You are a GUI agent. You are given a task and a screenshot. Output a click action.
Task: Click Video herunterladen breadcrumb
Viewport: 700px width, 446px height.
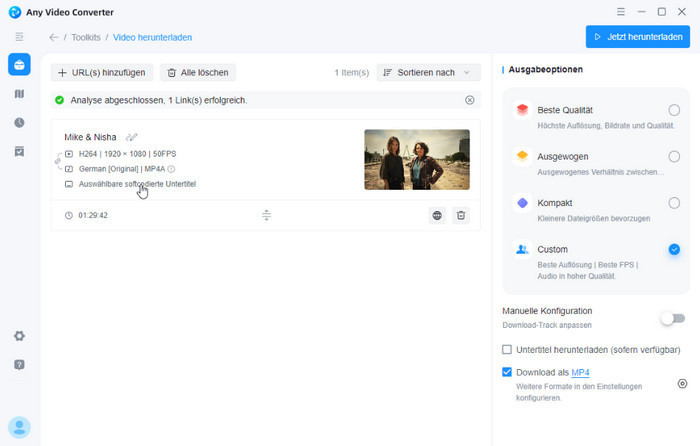tap(152, 38)
